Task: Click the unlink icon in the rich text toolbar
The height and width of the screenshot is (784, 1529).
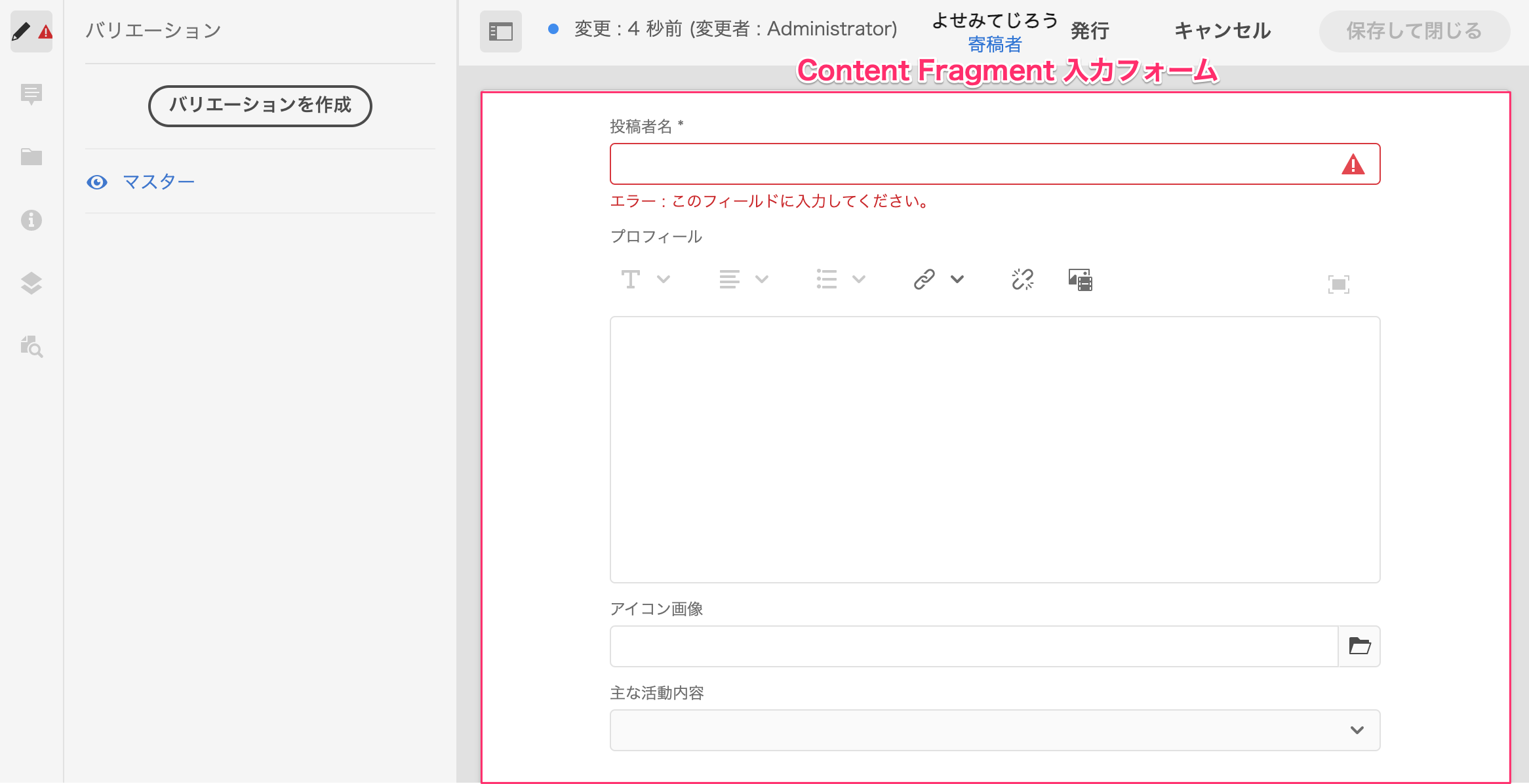Action: click(1021, 279)
